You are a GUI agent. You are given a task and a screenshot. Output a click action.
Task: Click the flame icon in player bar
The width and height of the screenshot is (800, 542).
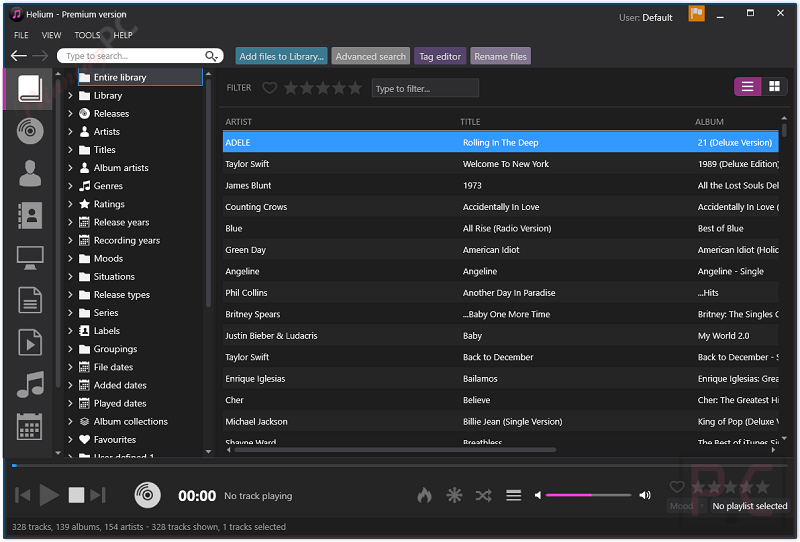tap(424, 495)
